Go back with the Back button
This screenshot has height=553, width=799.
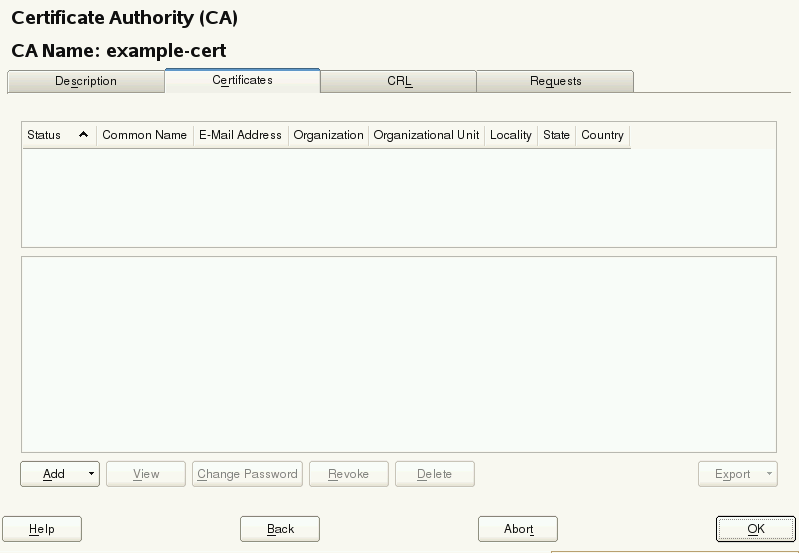point(280,529)
